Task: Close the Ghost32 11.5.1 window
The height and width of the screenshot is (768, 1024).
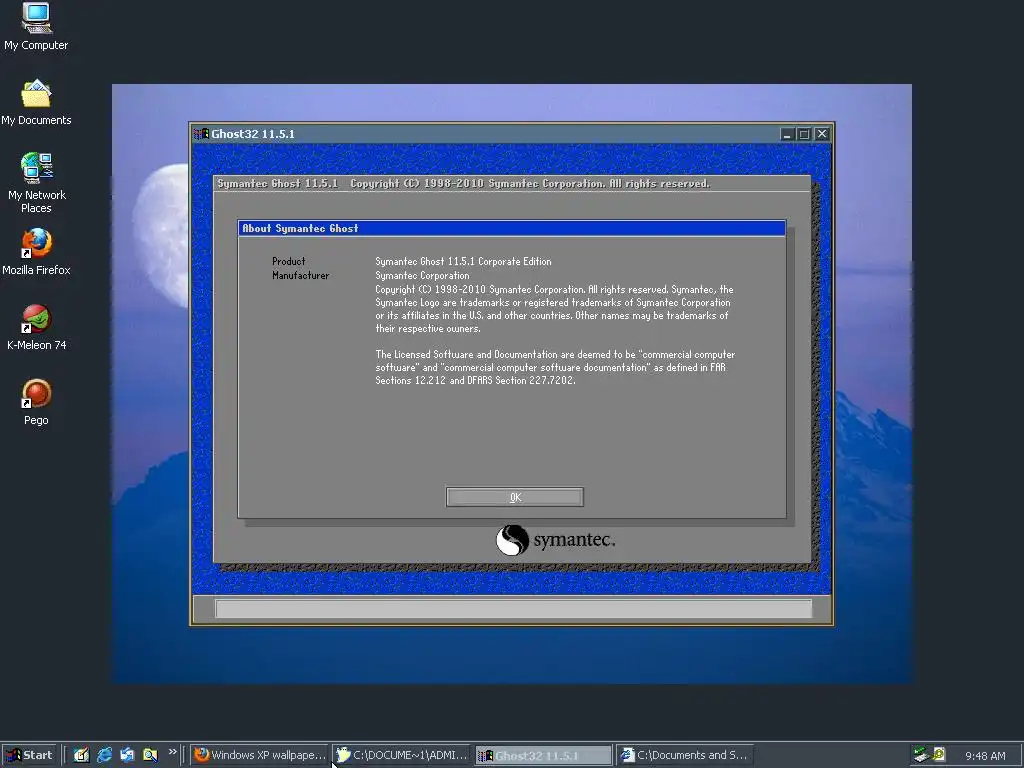Action: pos(822,134)
